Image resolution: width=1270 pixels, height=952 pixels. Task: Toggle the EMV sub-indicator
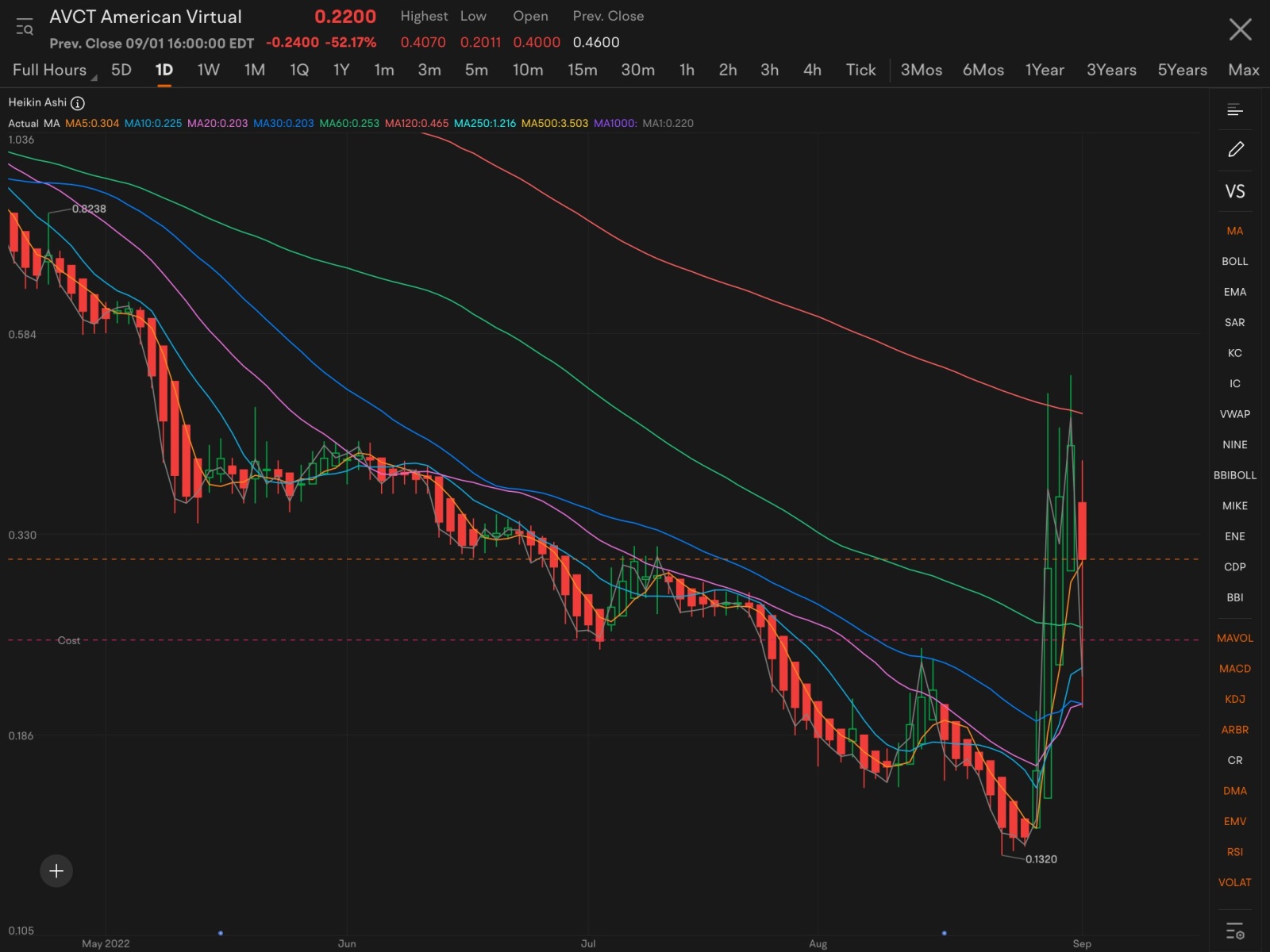pos(1235,822)
